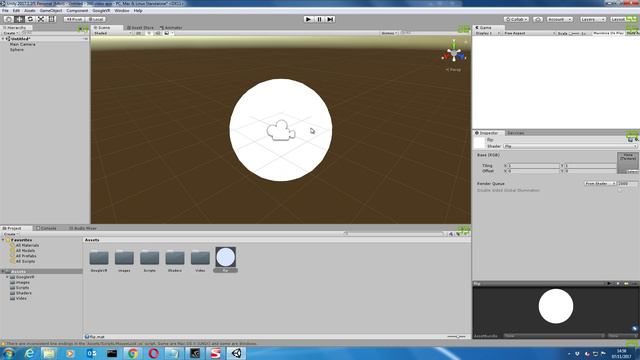This screenshot has height=360, width=640.
Task: Switch to the Animator tab
Action: coord(171,28)
